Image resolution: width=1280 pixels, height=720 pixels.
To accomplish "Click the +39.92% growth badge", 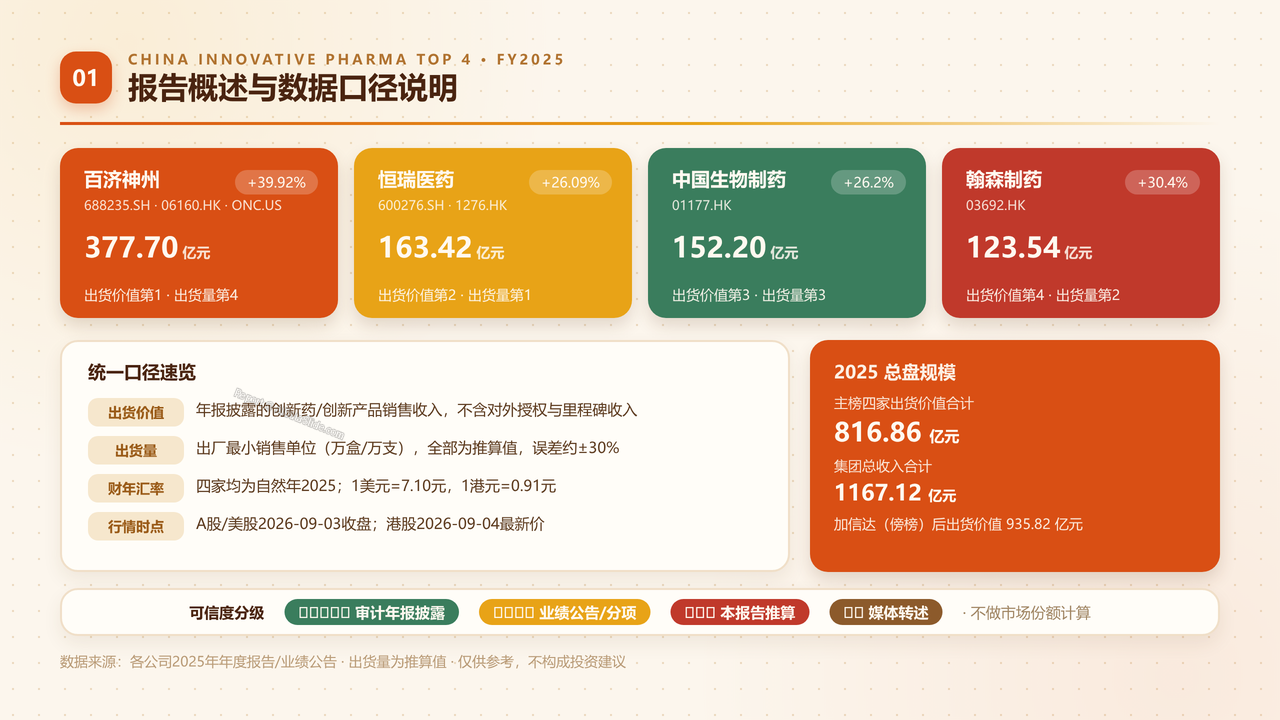I will pyautogui.click(x=277, y=182).
